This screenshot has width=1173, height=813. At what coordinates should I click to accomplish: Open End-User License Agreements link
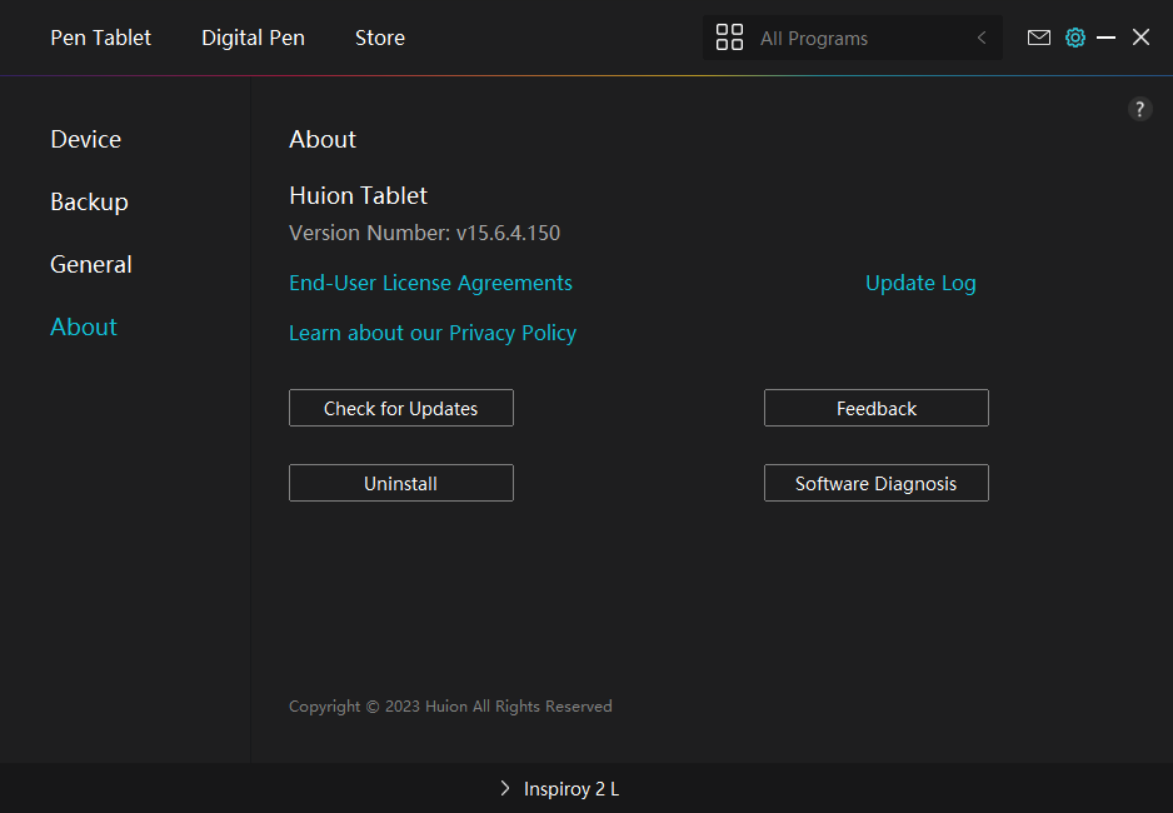point(430,283)
